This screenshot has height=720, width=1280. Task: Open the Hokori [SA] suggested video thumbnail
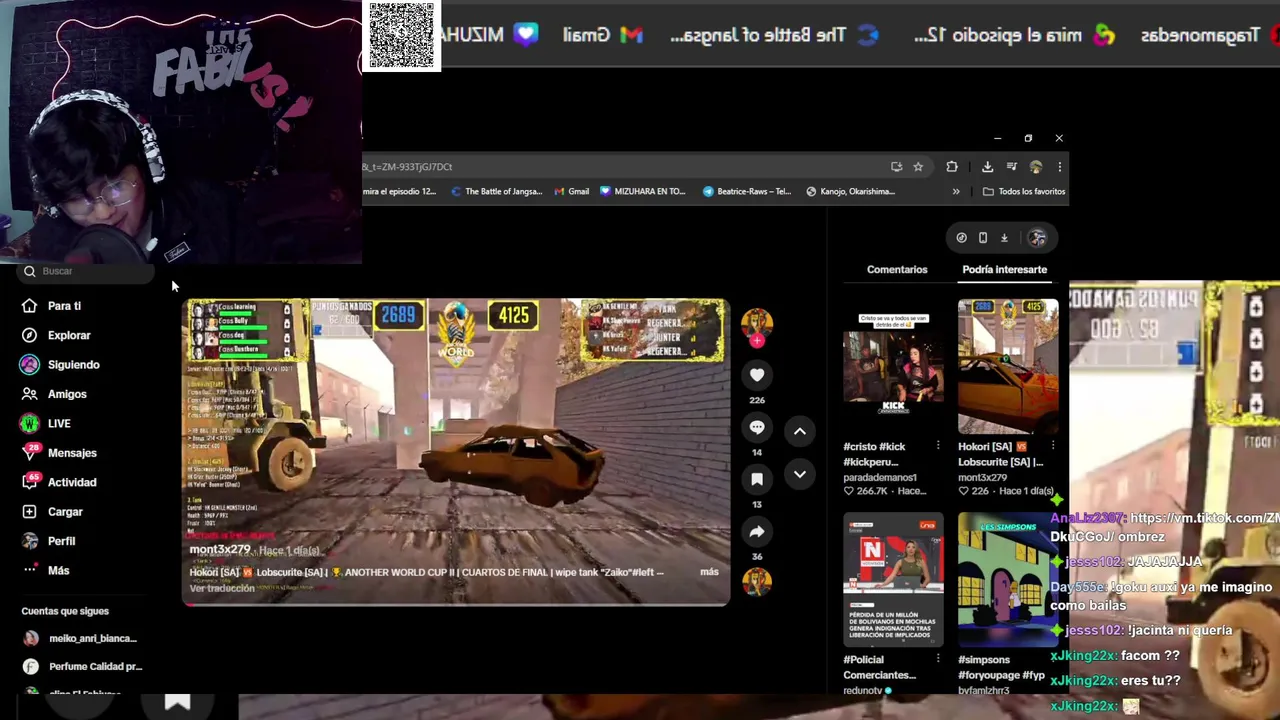[x=1008, y=366]
